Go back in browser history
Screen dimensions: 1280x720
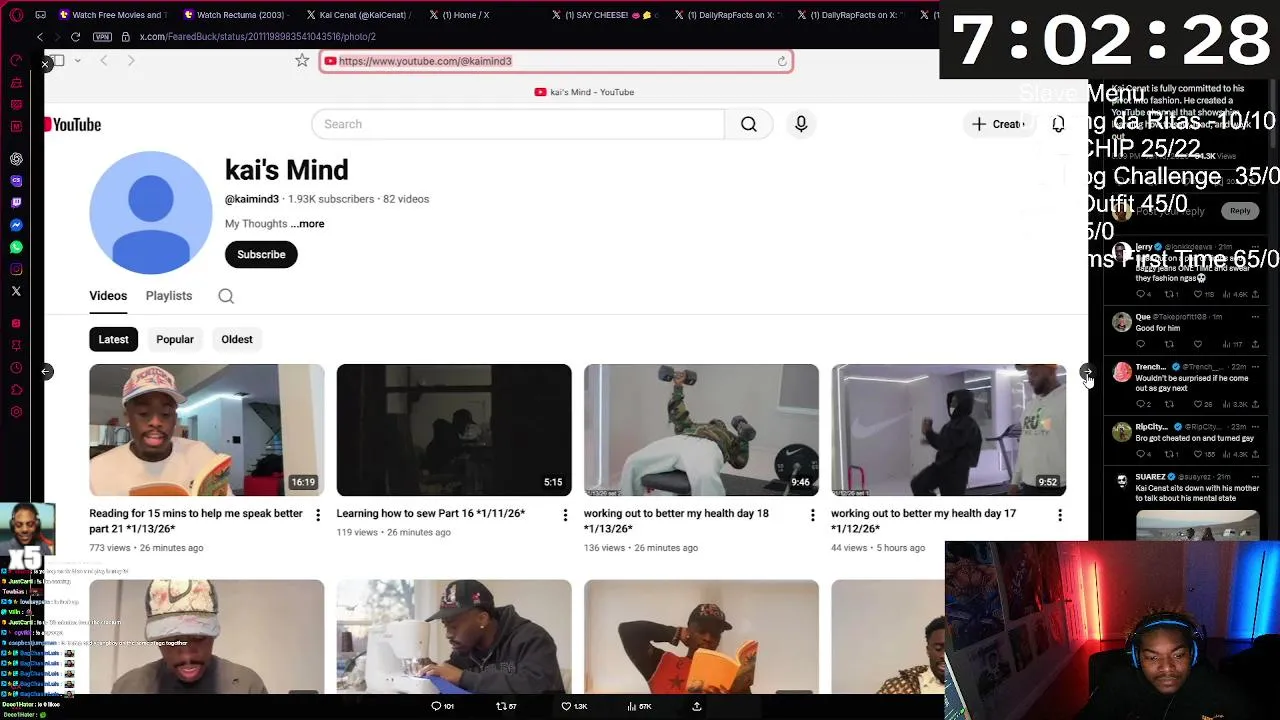tap(40, 37)
